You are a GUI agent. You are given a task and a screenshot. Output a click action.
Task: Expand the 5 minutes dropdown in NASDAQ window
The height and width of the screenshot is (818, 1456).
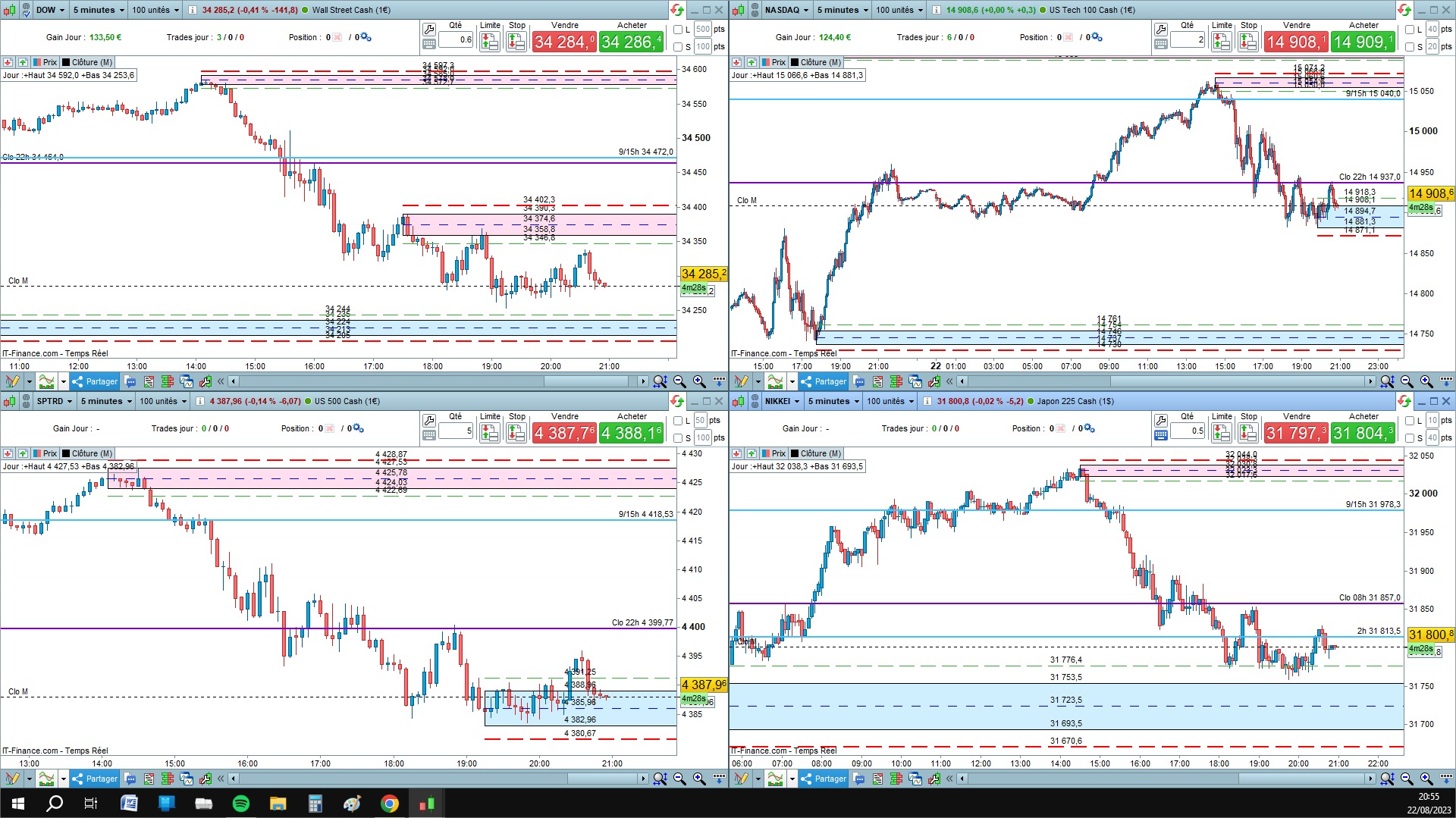(x=843, y=10)
